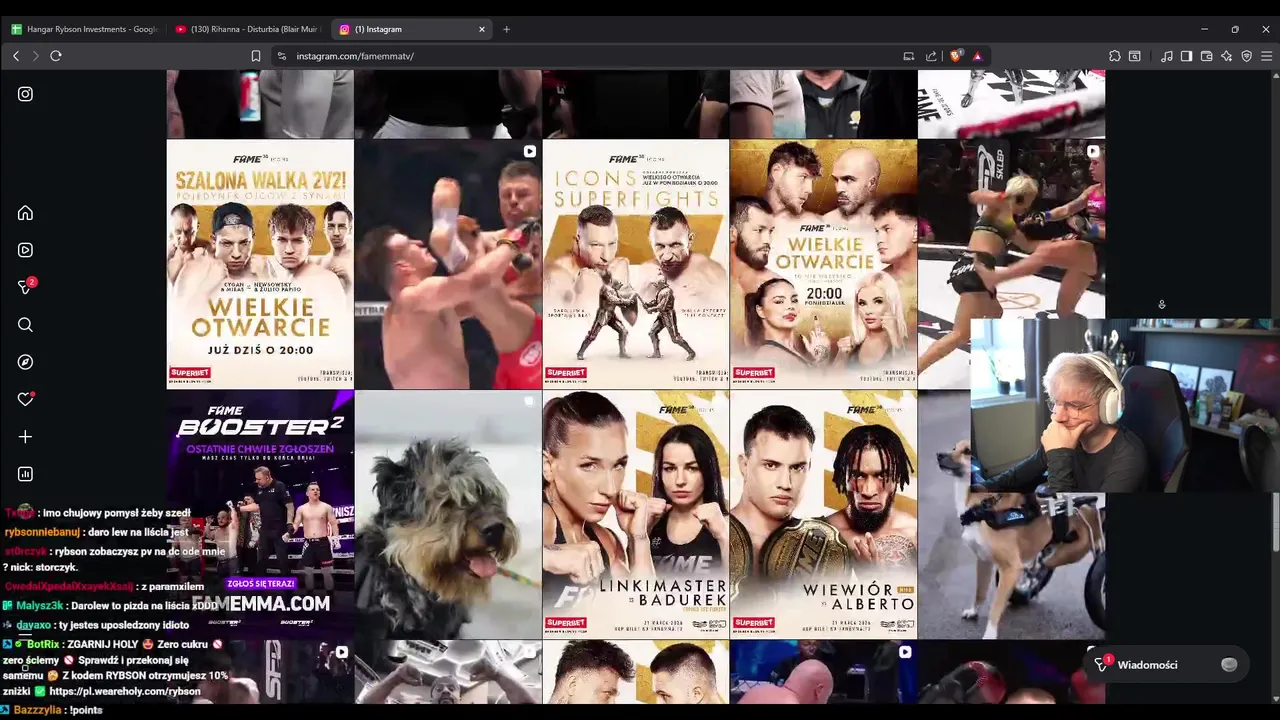Open Brave Shields lion icon
The width and height of the screenshot is (1280, 720).
955,56
